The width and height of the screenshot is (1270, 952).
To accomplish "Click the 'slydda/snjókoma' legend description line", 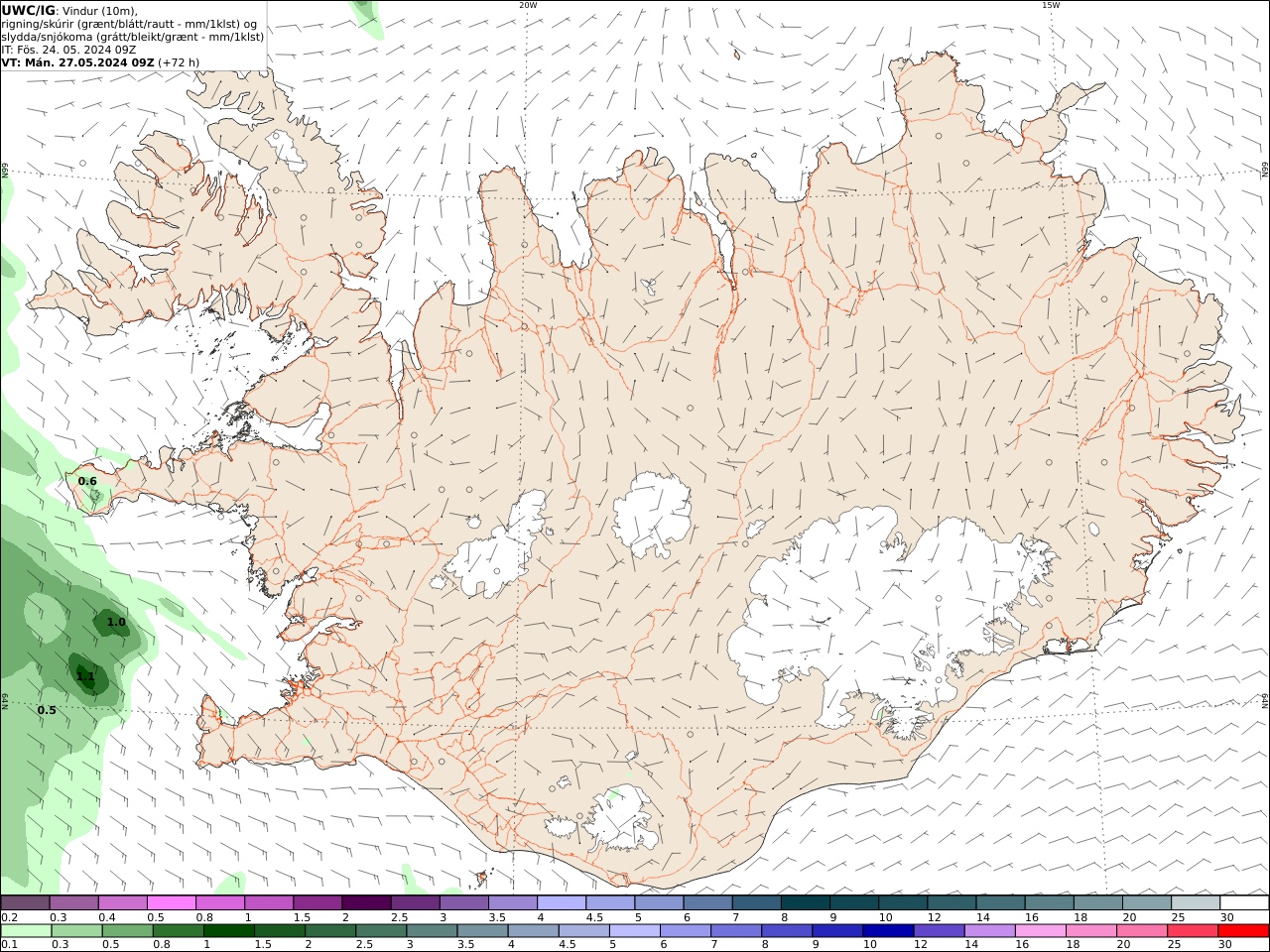I will pyautogui.click(x=132, y=37).
